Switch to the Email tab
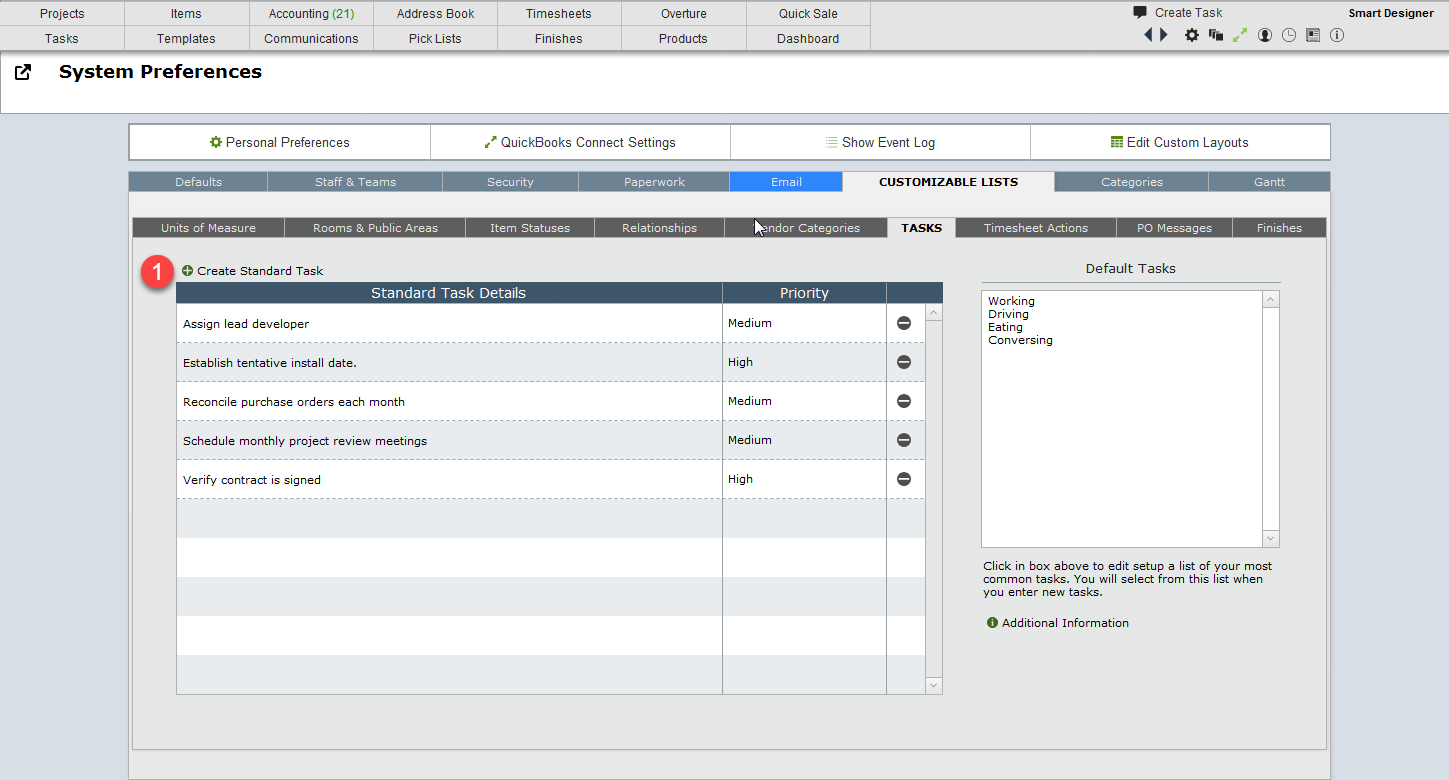Image resolution: width=1449 pixels, height=780 pixels. click(786, 182)
